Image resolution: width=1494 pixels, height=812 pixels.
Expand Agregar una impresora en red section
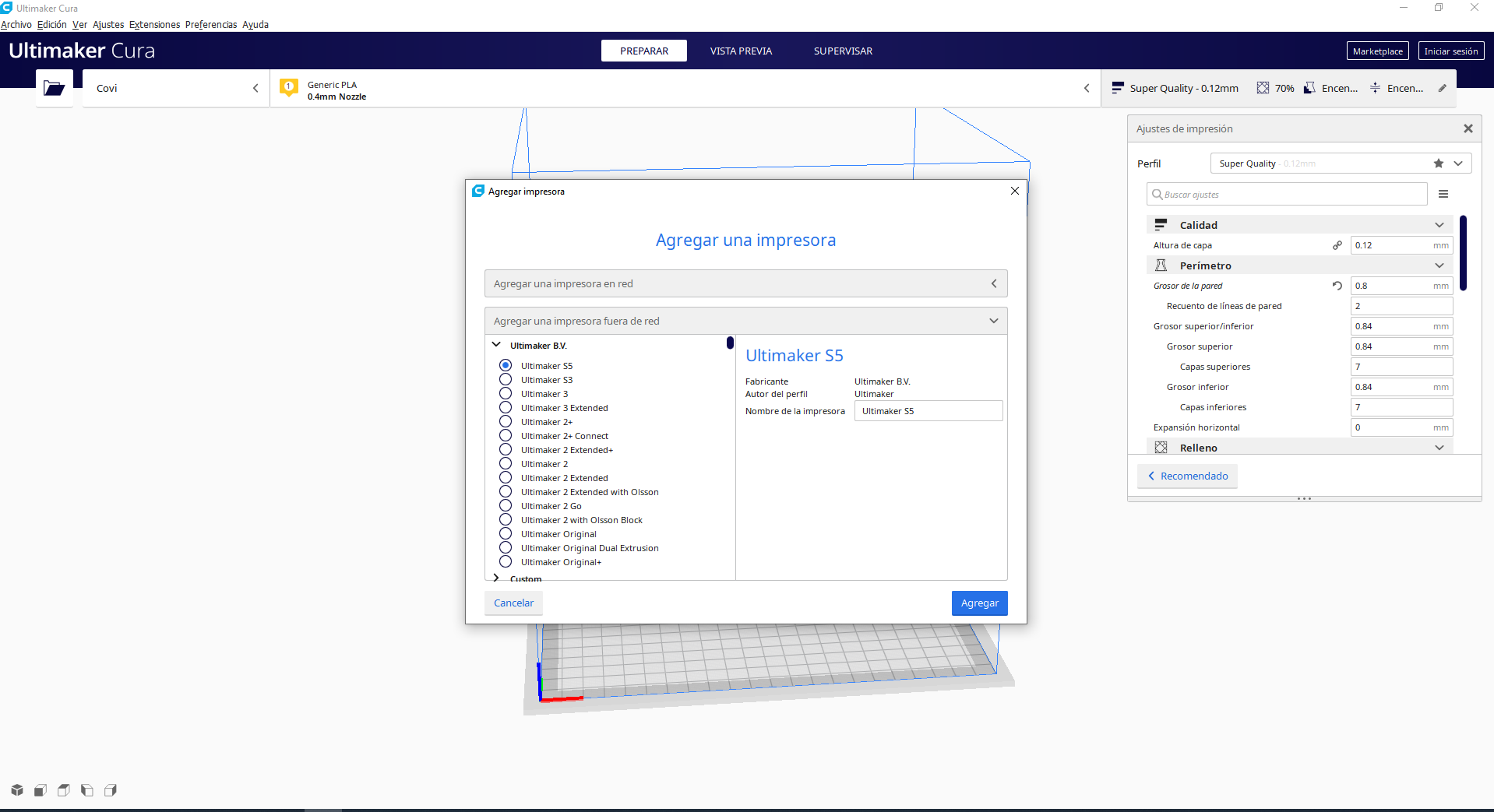745,283
